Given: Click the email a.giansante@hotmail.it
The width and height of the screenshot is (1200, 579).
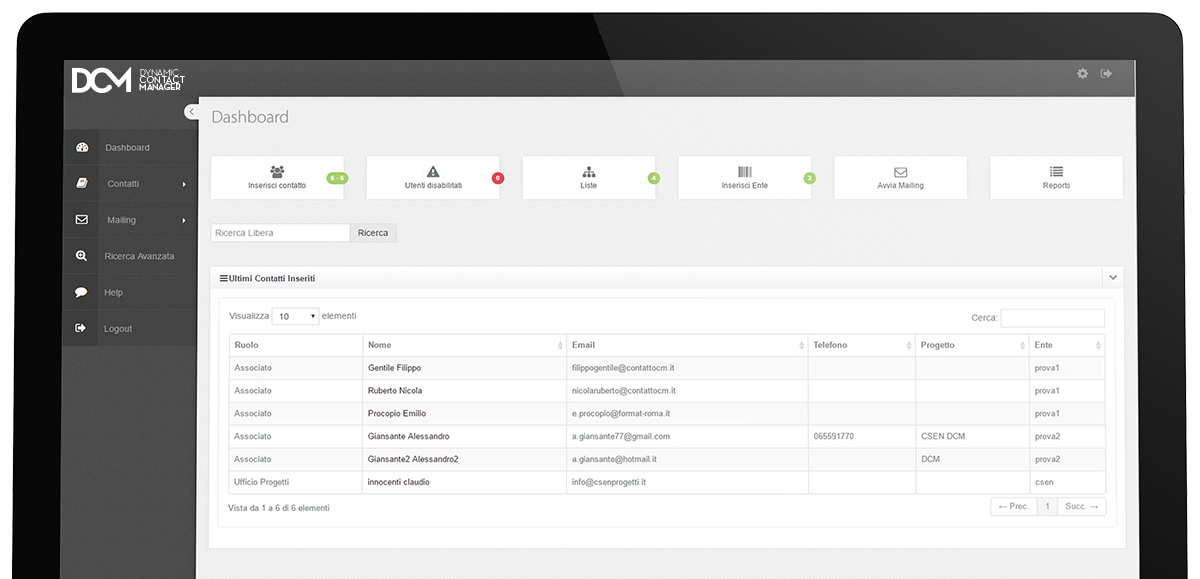Looking at the screenshot, I should coord(614,459).
